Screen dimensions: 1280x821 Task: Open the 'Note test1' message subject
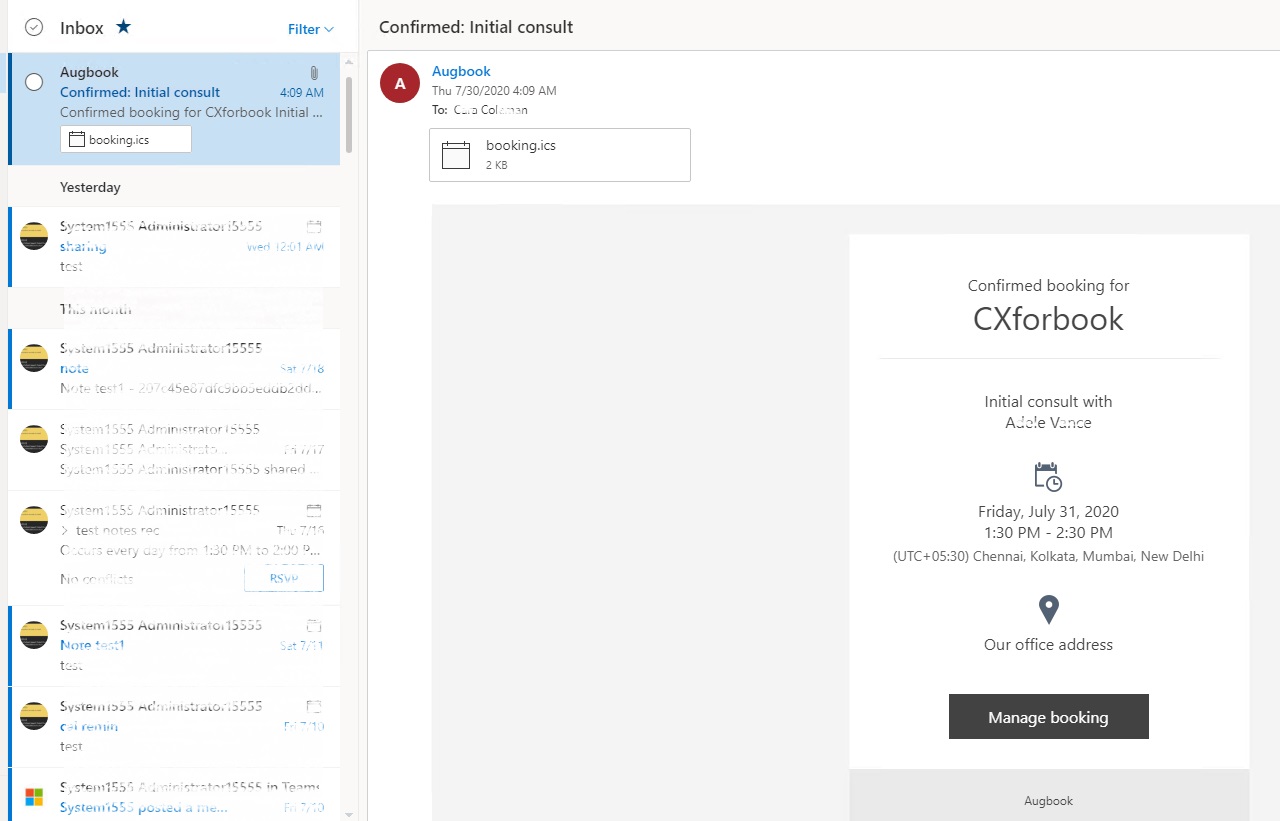pyautogui.click(x=92, y=645)
